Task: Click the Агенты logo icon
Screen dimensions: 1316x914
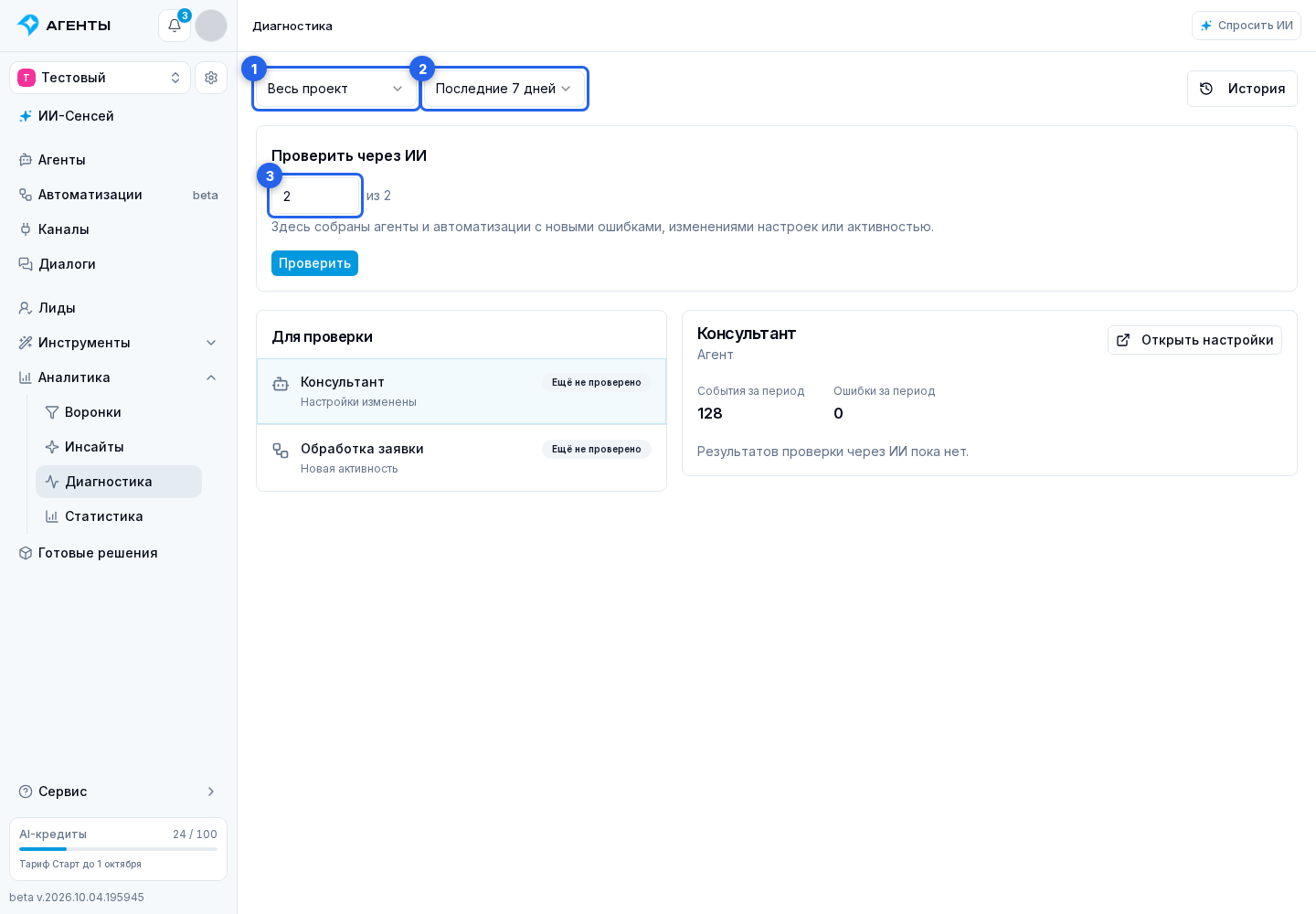Action: [28, 25]
